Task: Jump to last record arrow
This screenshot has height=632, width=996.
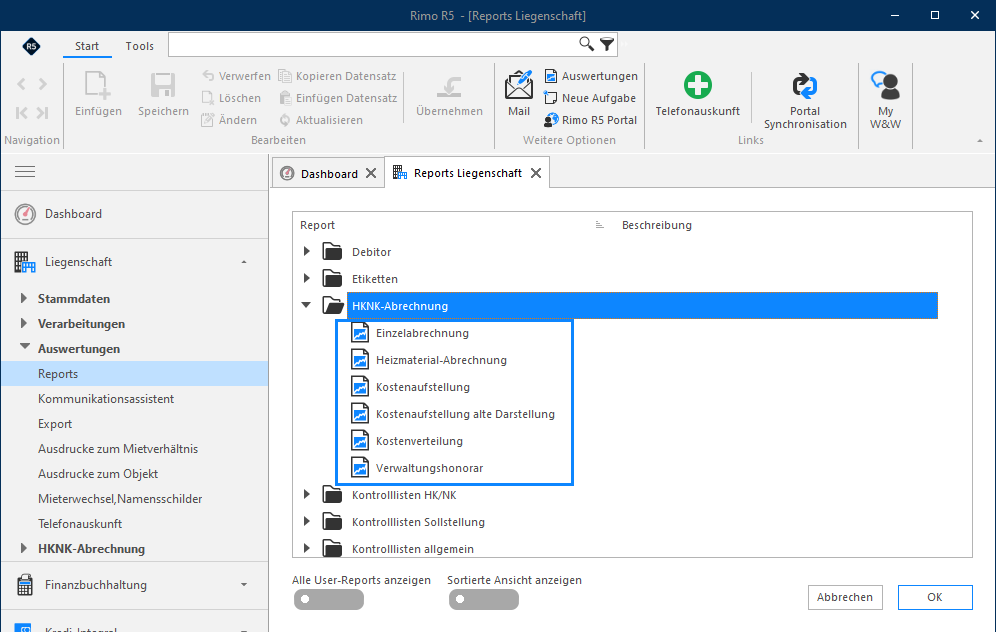Action: (x=43, y=113)
